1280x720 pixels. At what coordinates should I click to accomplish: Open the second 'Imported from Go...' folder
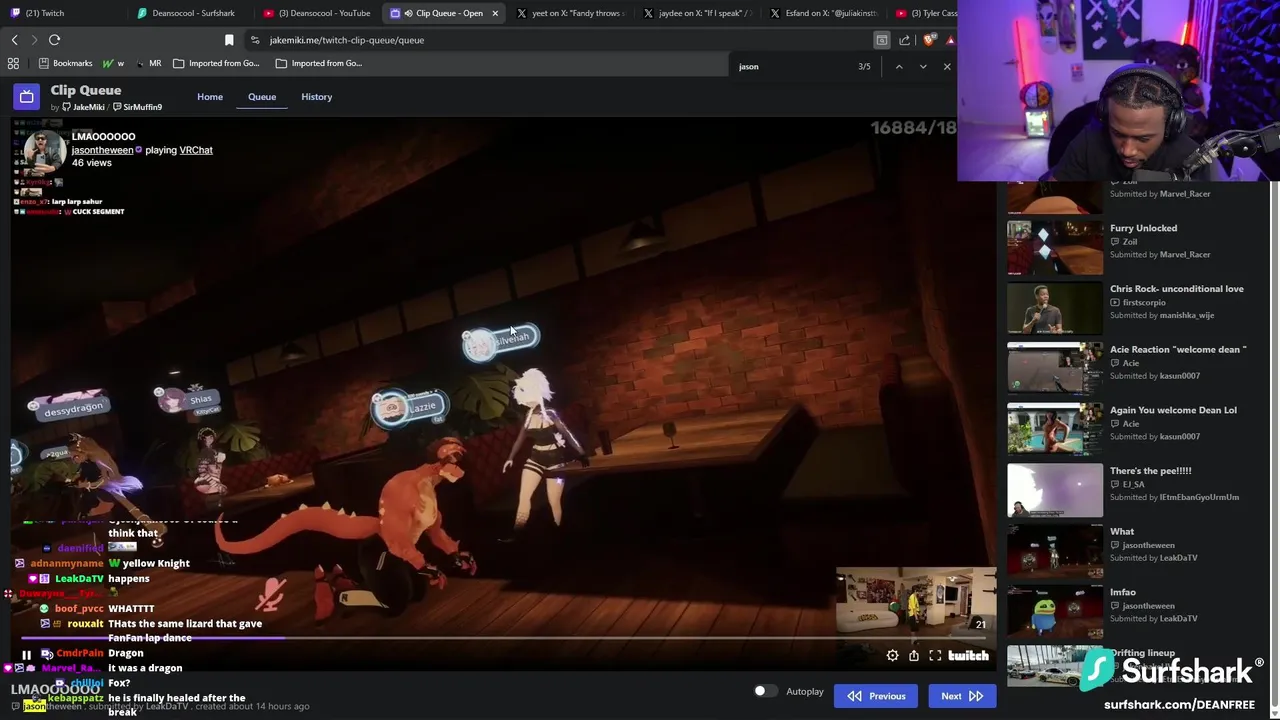[x=319, y=63]
